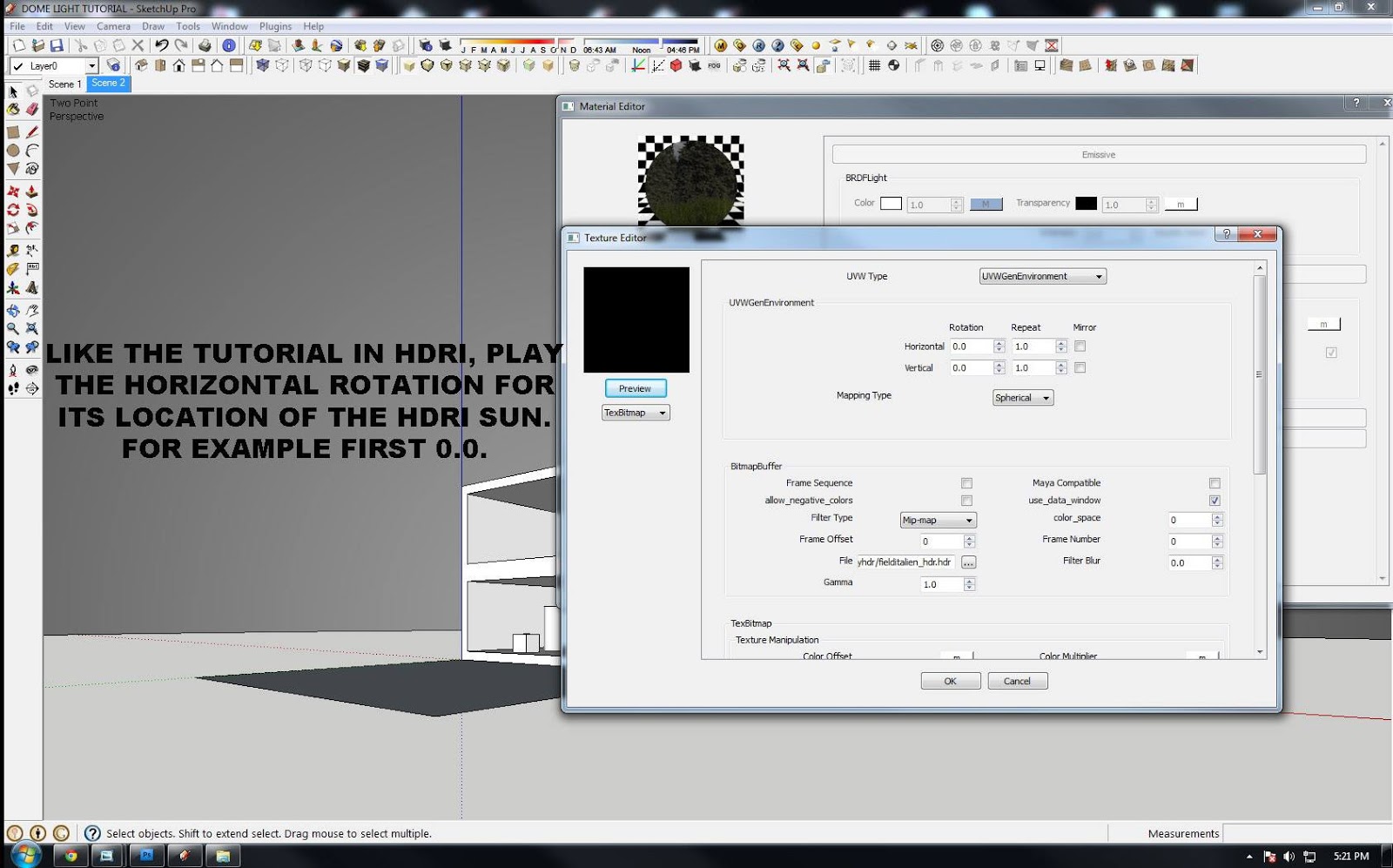The height and width of the screenshot is (868, 1393).
Task: Click the HDR file browse button
Action: pos(968,562)
